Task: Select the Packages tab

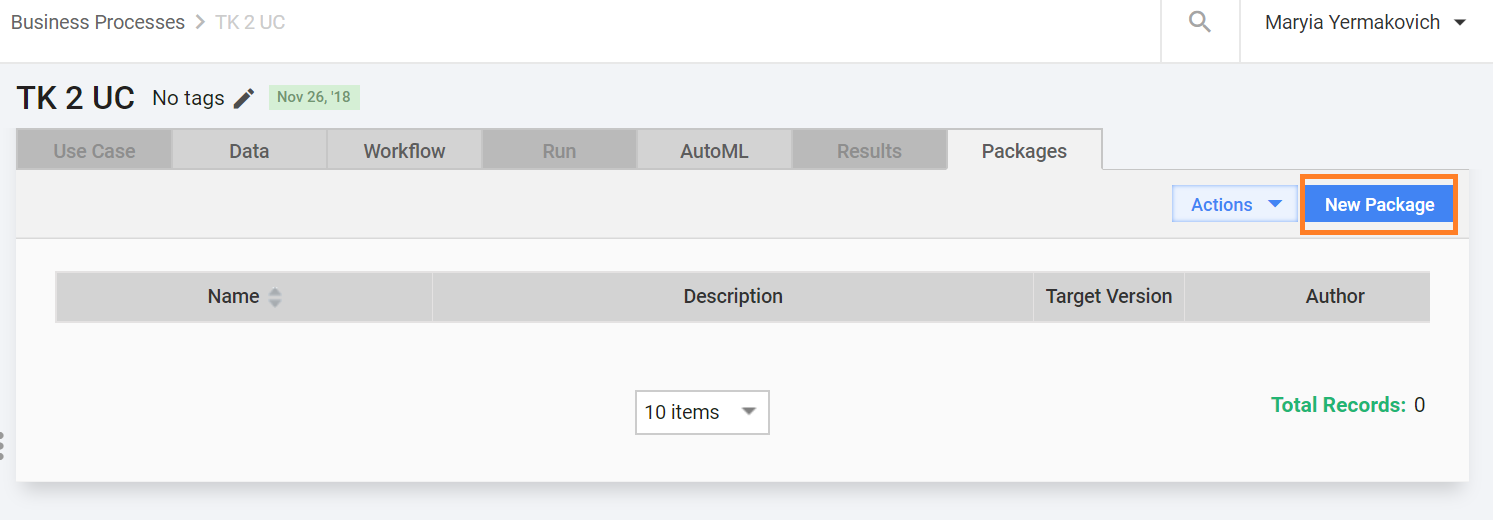Action: tap(1024, 151)
